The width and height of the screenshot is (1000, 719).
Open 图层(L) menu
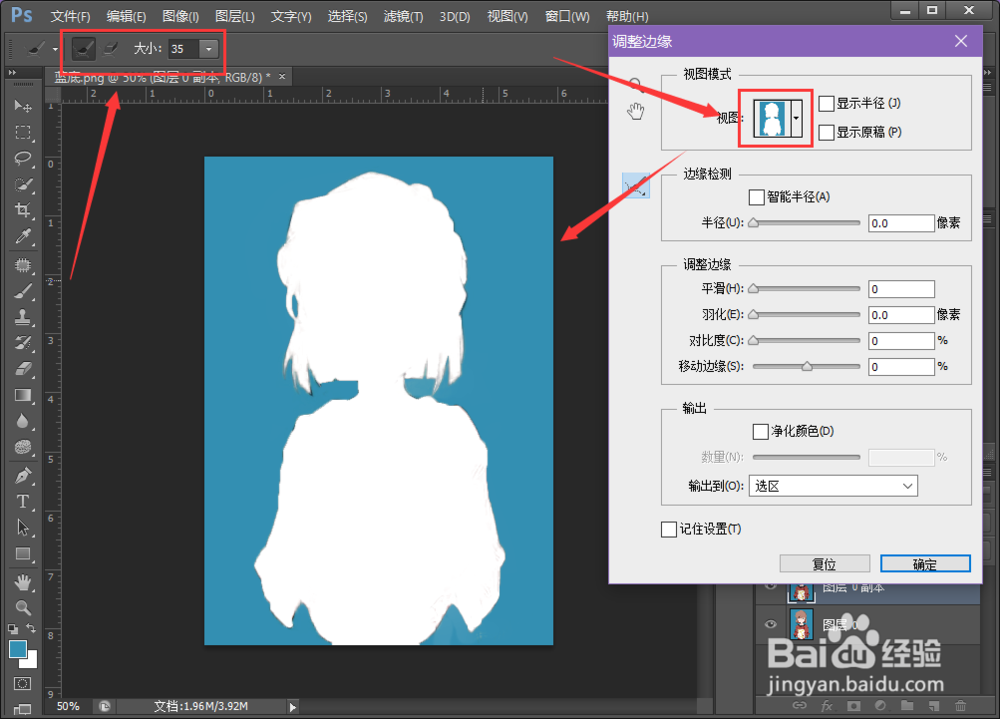pos(235,16)
